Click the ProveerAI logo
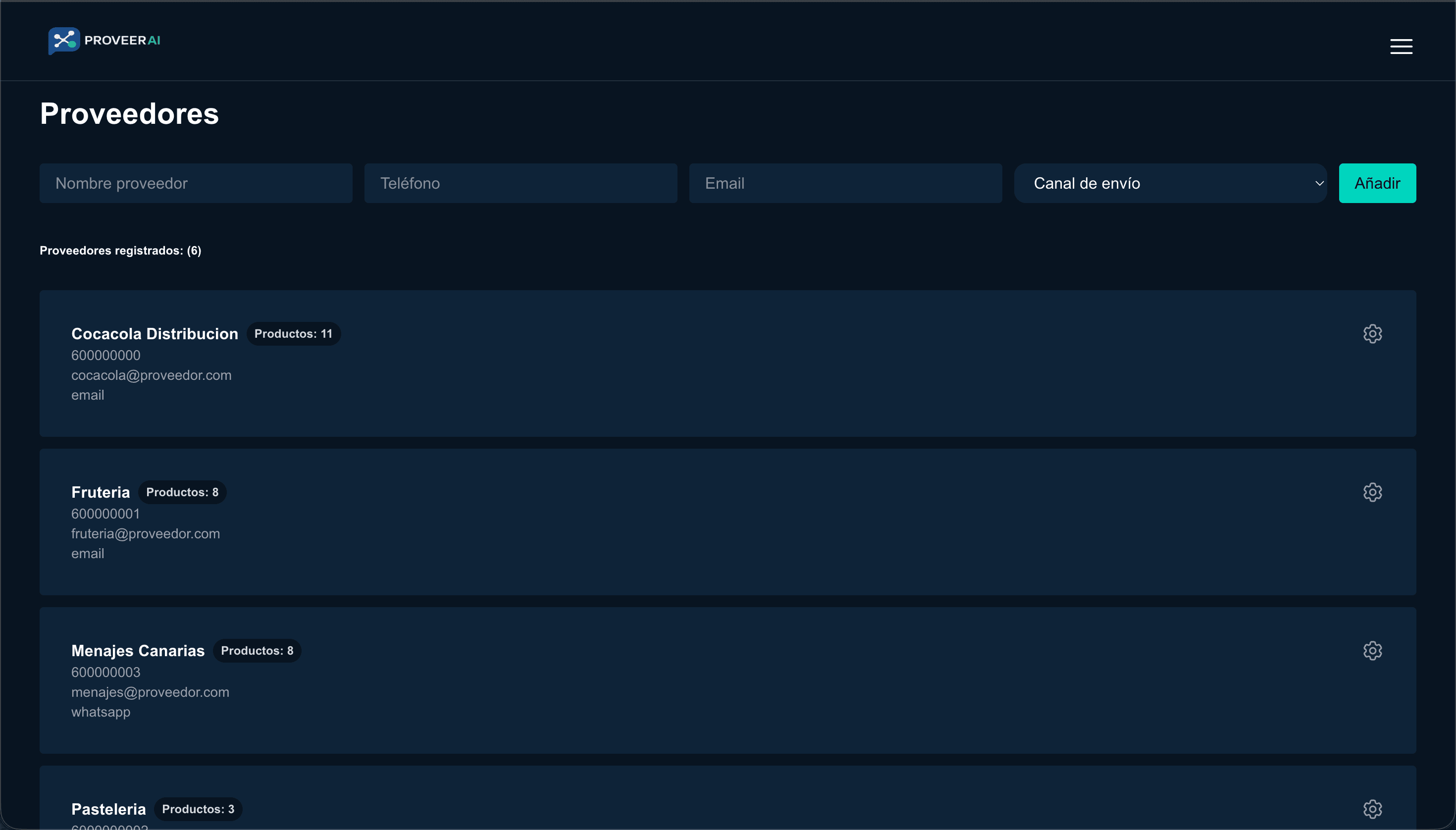 point(104,41)
